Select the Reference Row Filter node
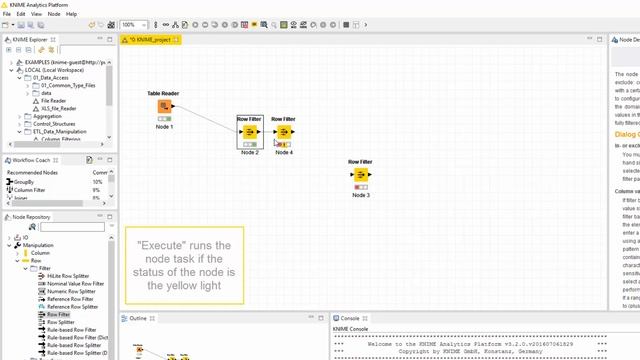The width and height of the screenshot is (640, 360). tap(70, 299)
